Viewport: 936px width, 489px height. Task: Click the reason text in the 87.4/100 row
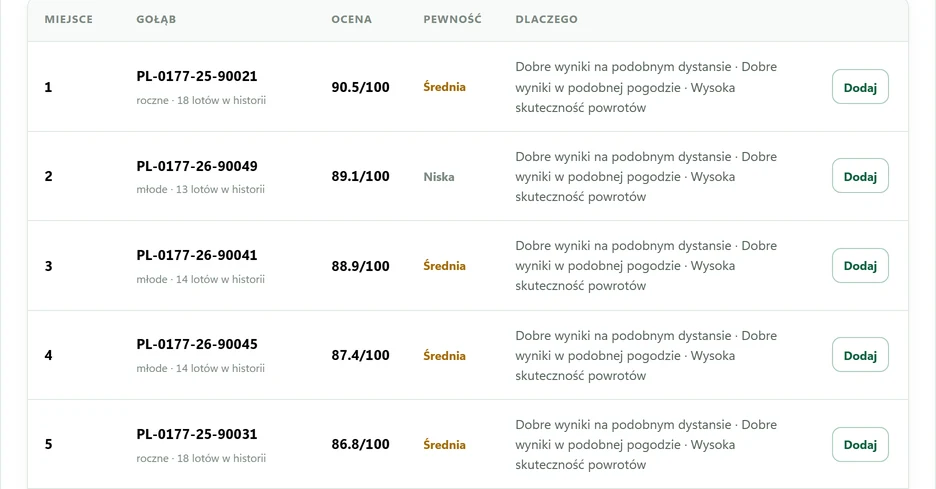[646, 355]
